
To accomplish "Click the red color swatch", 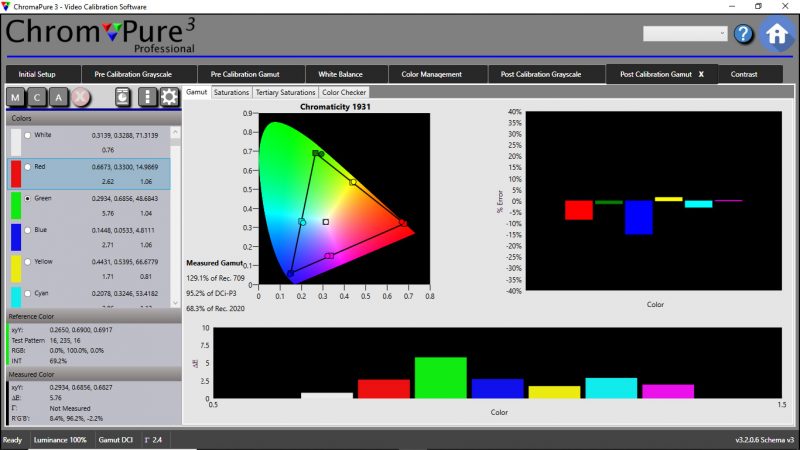I will coord(15,174).
